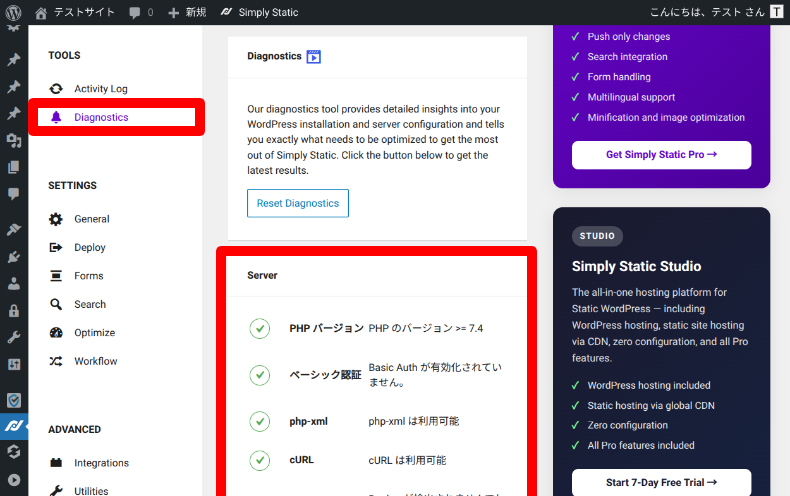Open Integrations under Advanced
790x496 pixels.
pos(101,463)
